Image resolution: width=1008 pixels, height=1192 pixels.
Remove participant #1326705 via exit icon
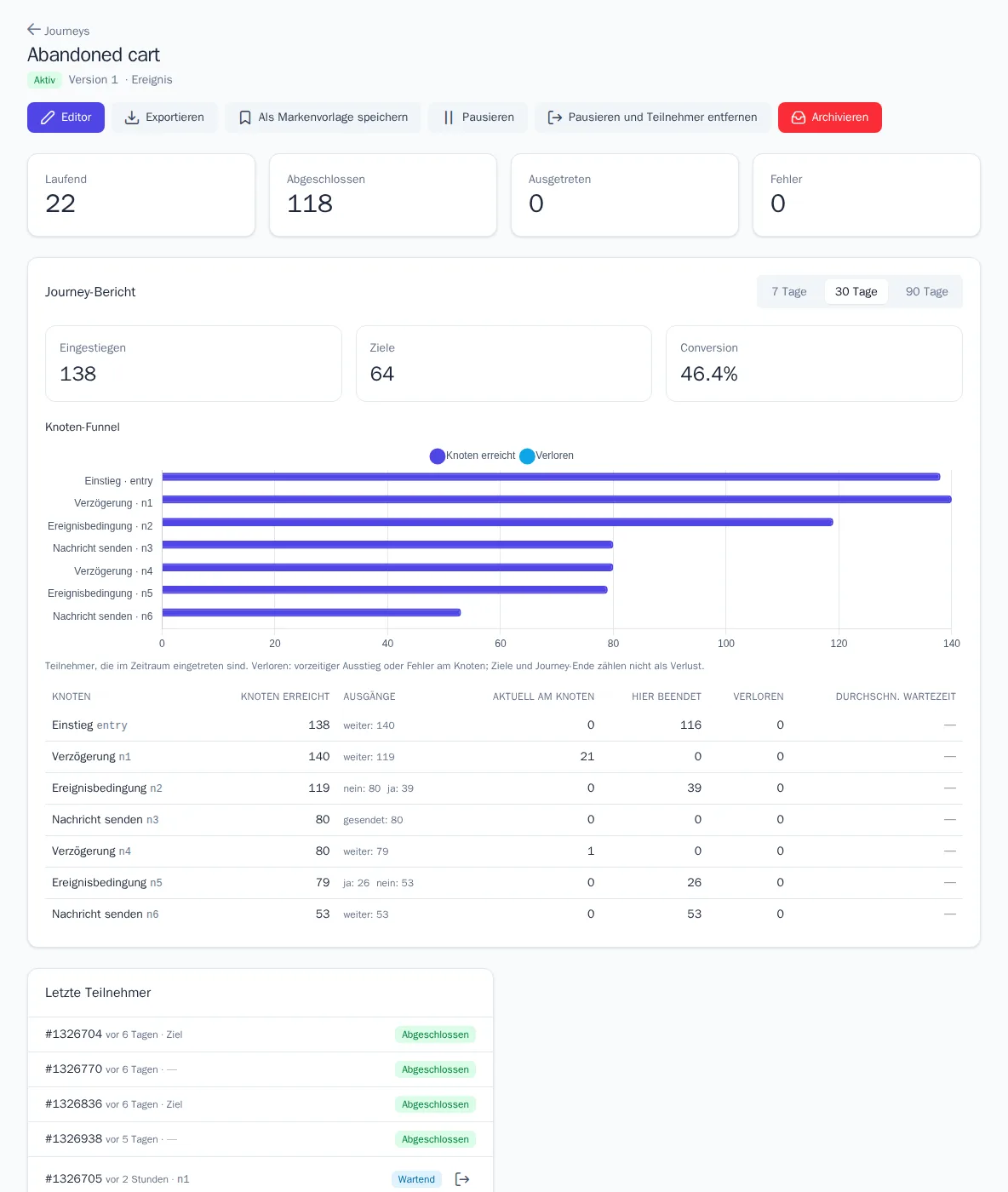click(x=462, y=1179)
